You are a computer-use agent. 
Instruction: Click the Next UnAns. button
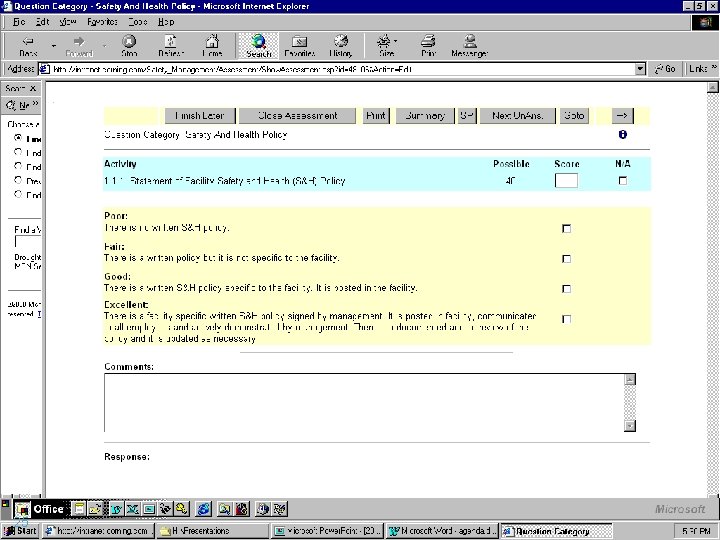(518, 116)
